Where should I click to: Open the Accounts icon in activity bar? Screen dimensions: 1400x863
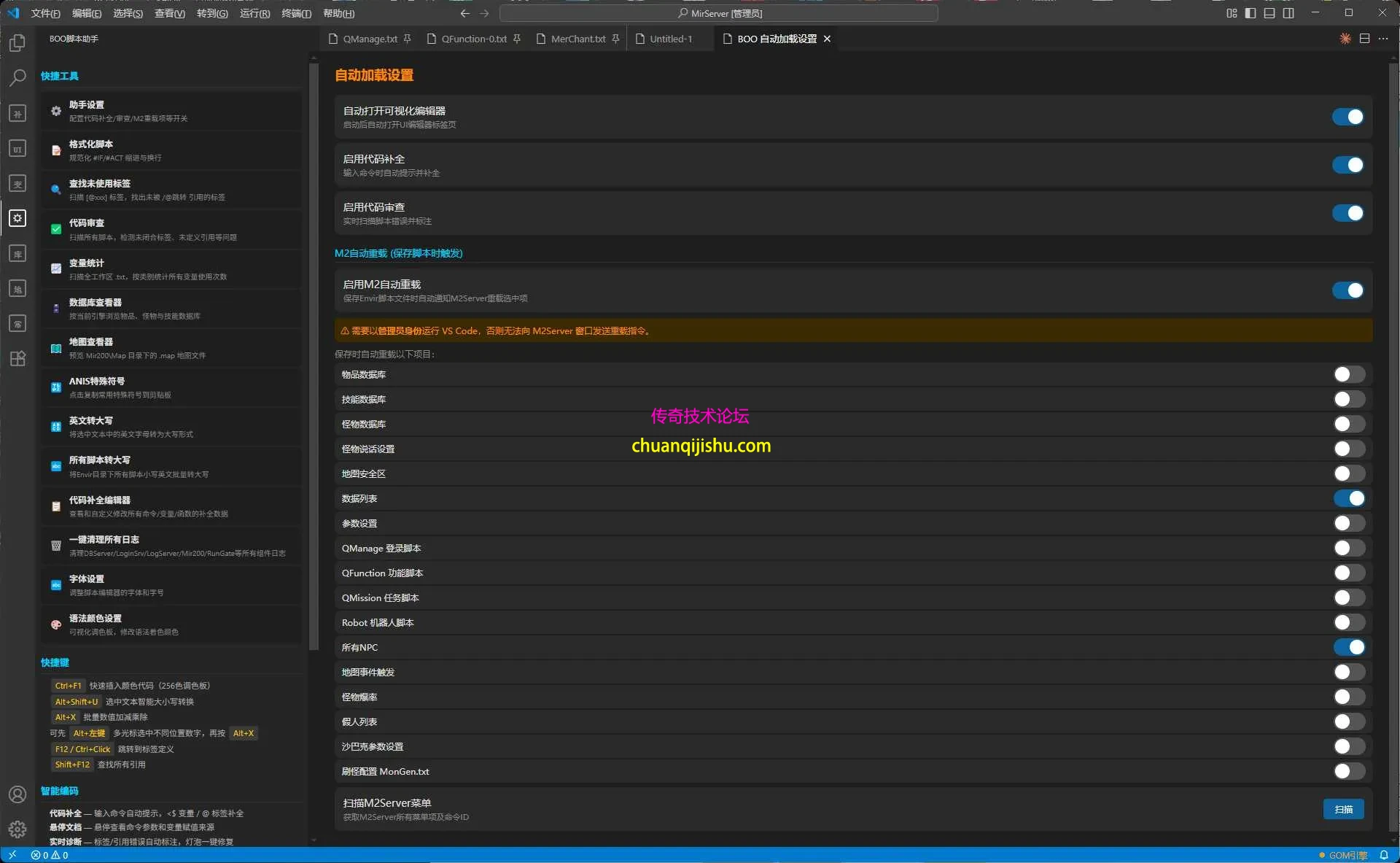pyautogui.click(x=17, y=794)
